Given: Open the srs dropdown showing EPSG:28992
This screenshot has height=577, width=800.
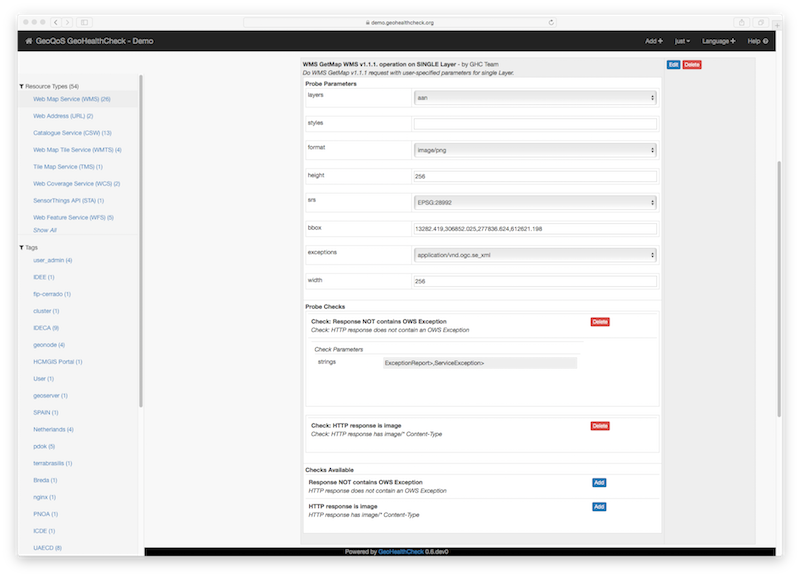Looking at the screenshot, I should [x=534, y=203].
